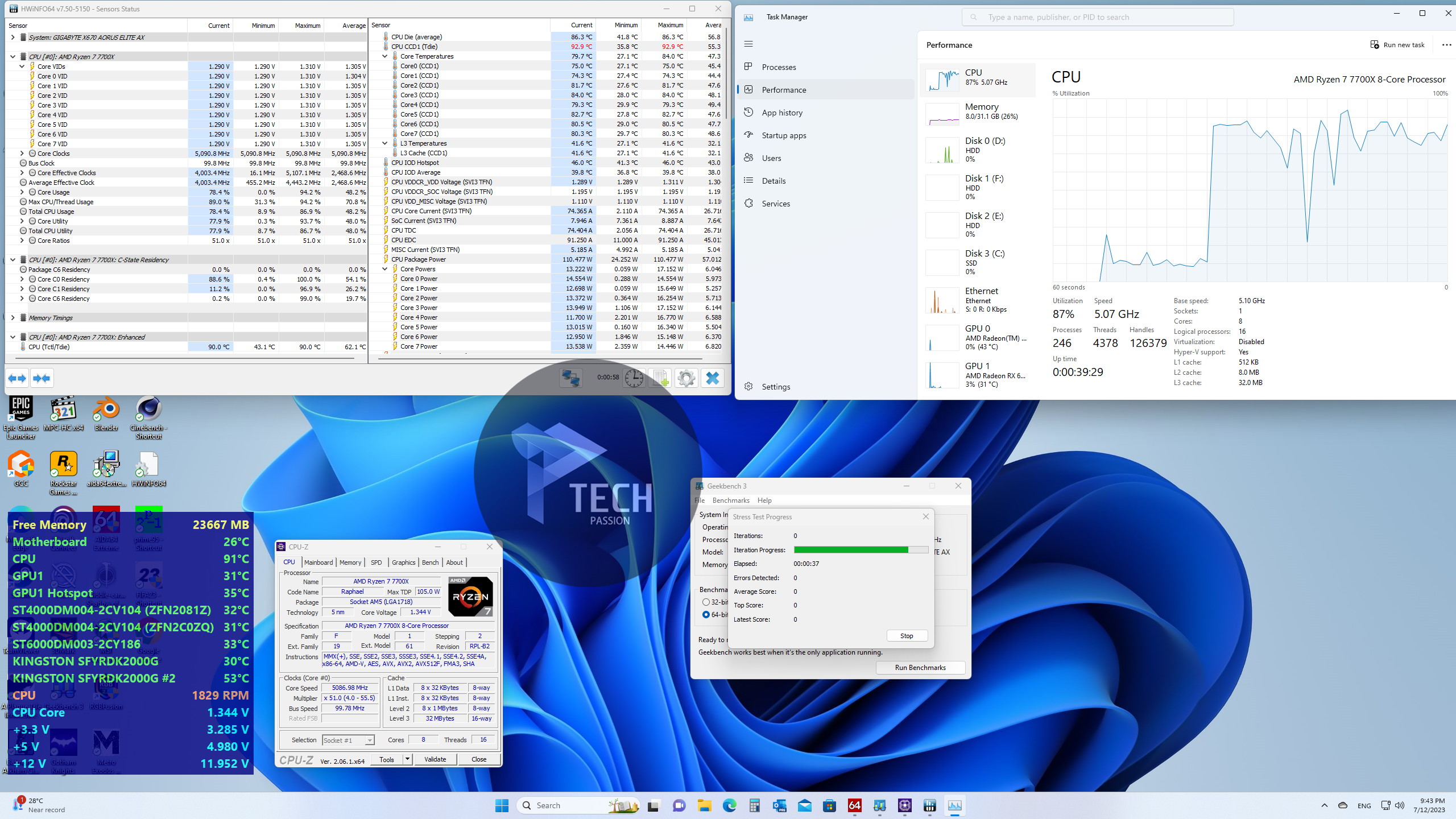The width and height of the screenshot is (1456, 819).
Task: Open CPU-Z Tools dropdown arrow
Action: pos(407,759)
